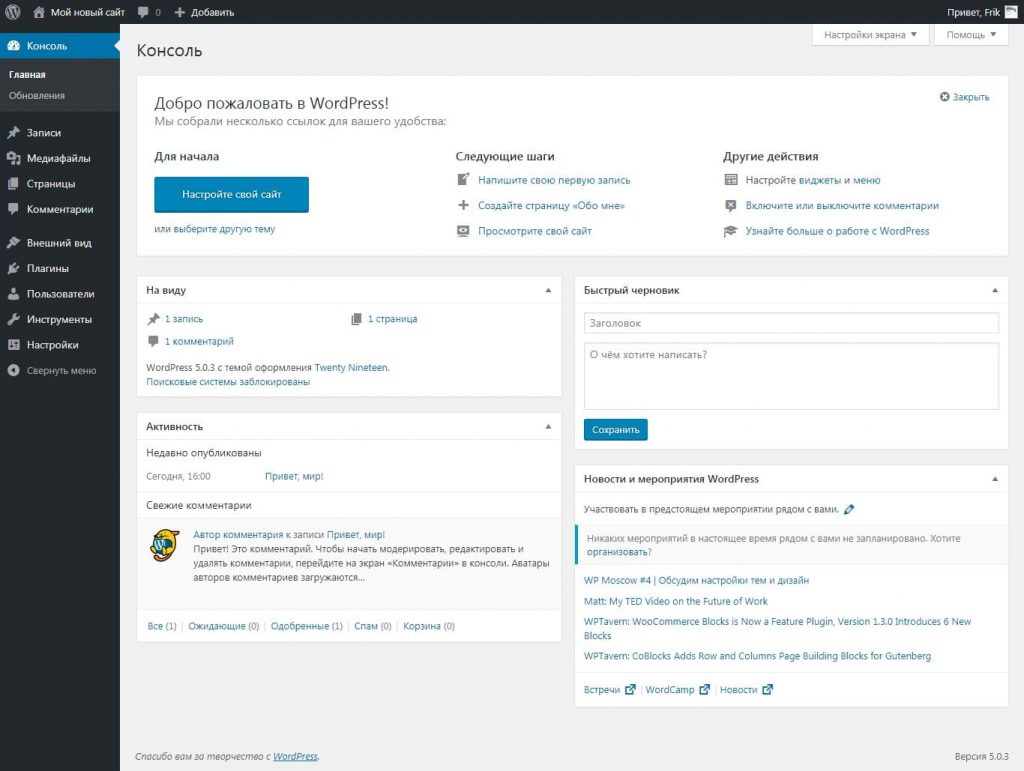
Task: Collapse the Быстрый черновик widget
Action: [995, 291]
